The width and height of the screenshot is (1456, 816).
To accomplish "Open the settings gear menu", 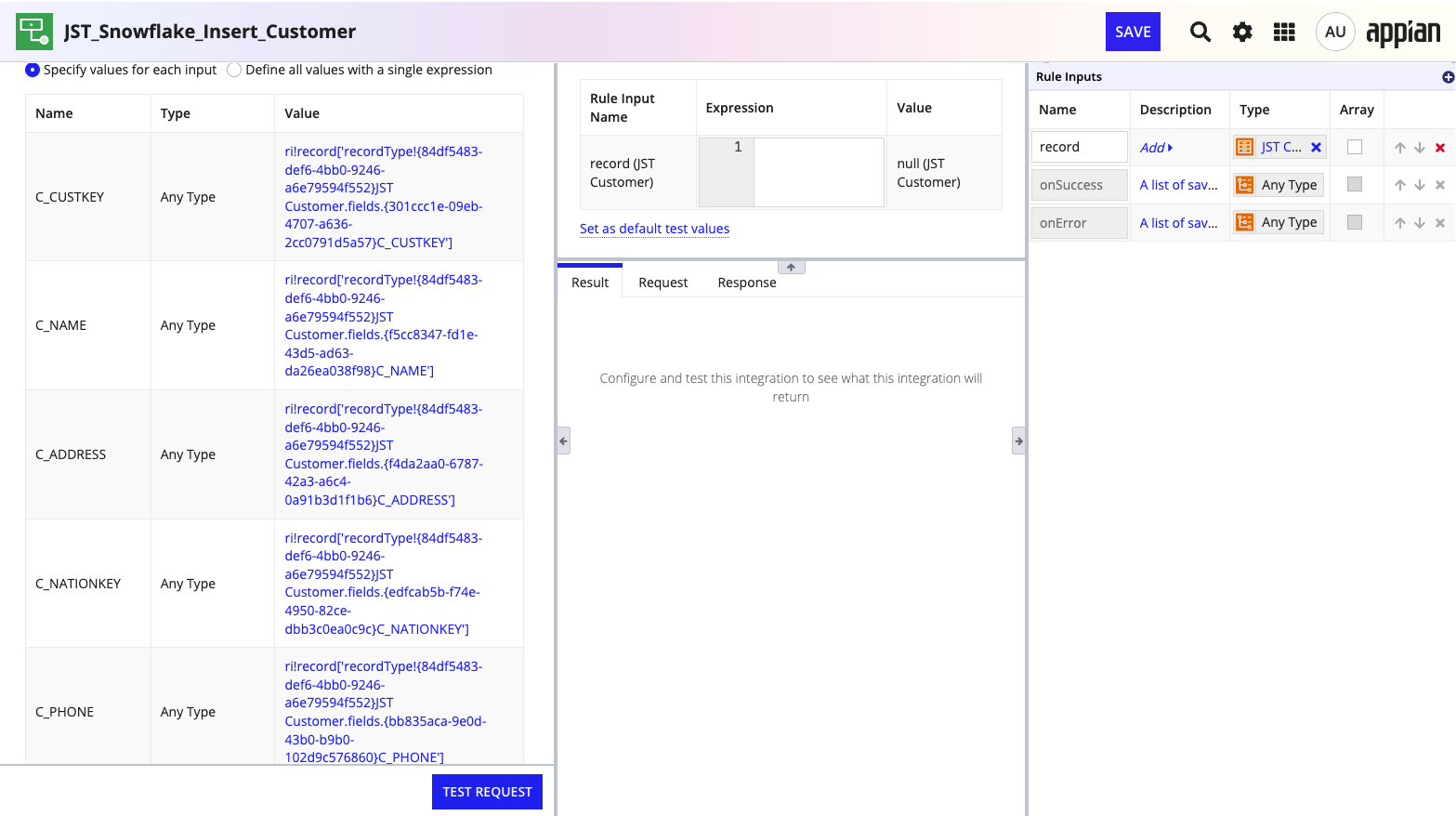I will [1242, 32].
